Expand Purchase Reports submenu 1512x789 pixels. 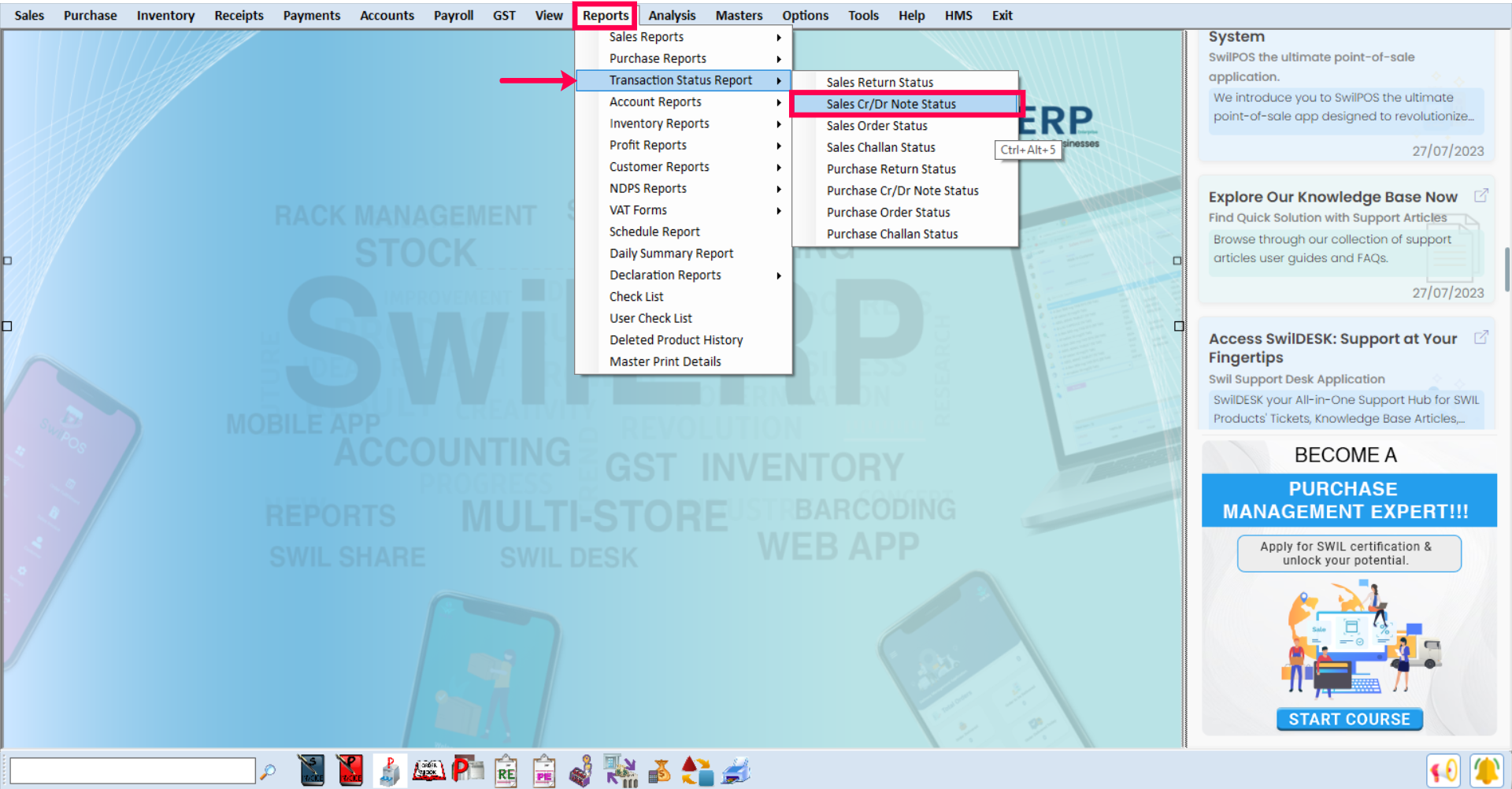point(684,58)
